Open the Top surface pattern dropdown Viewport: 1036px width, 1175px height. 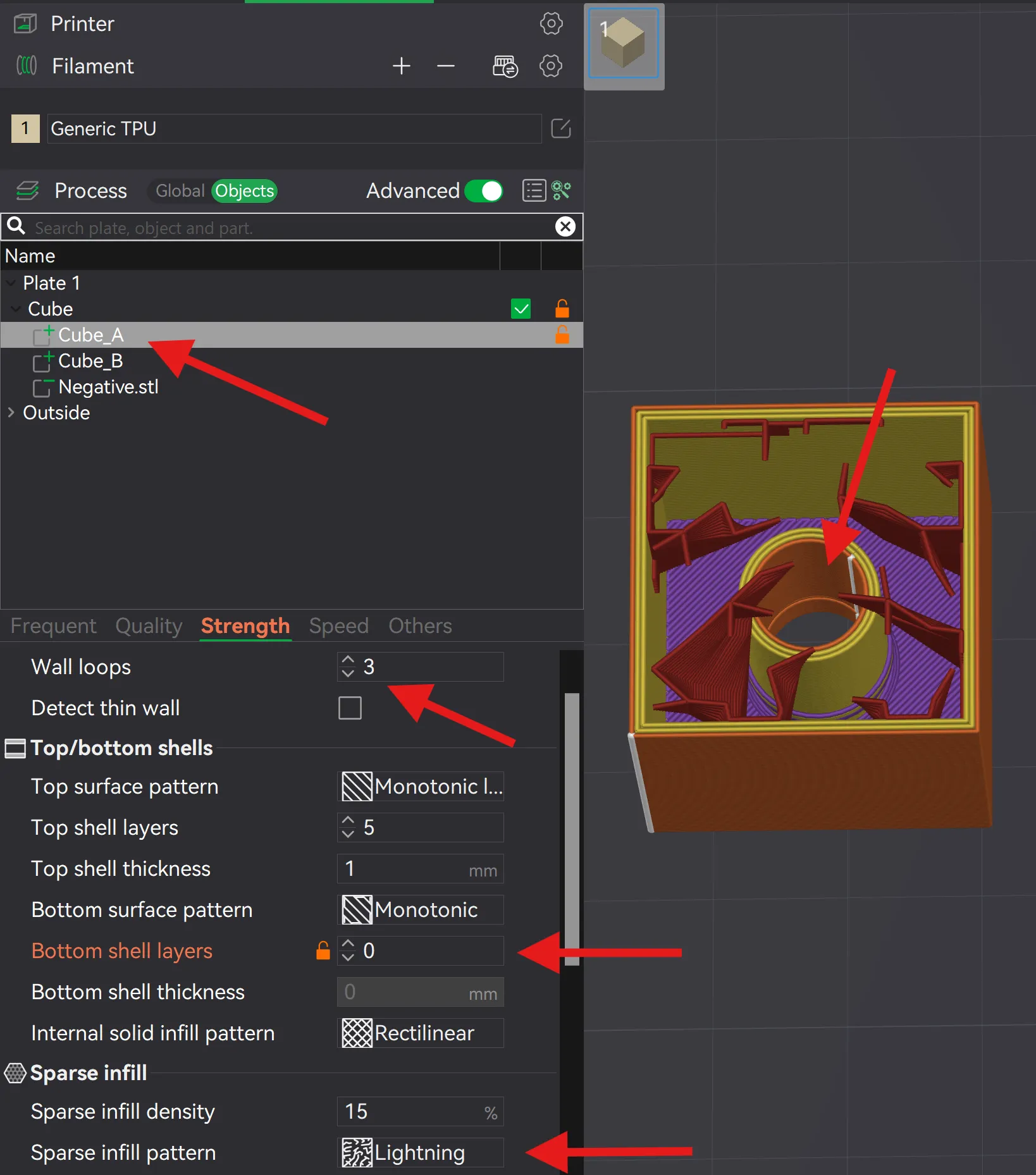(x=421, y=786)
